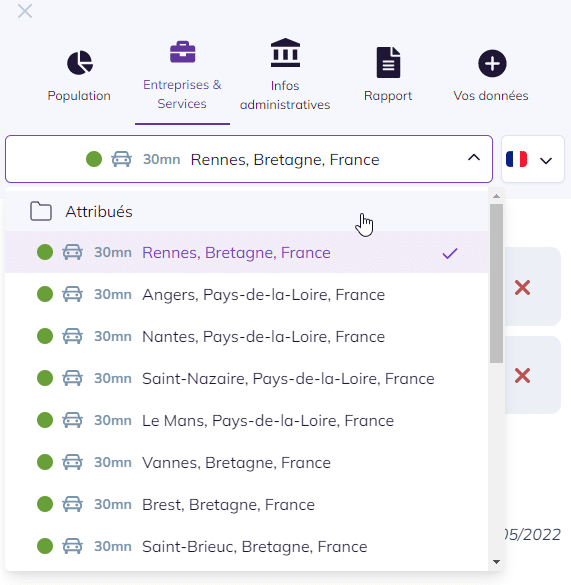This screenshot has width=571, height=585.
Task: Select Nantes, Pays-de-la-Loire, France option
Action: pos(247,337)
